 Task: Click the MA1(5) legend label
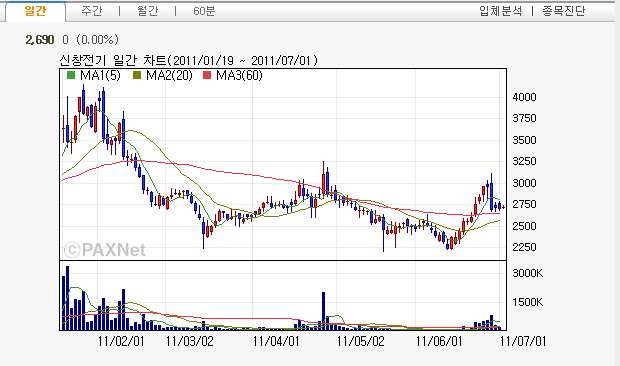point(100,75)
